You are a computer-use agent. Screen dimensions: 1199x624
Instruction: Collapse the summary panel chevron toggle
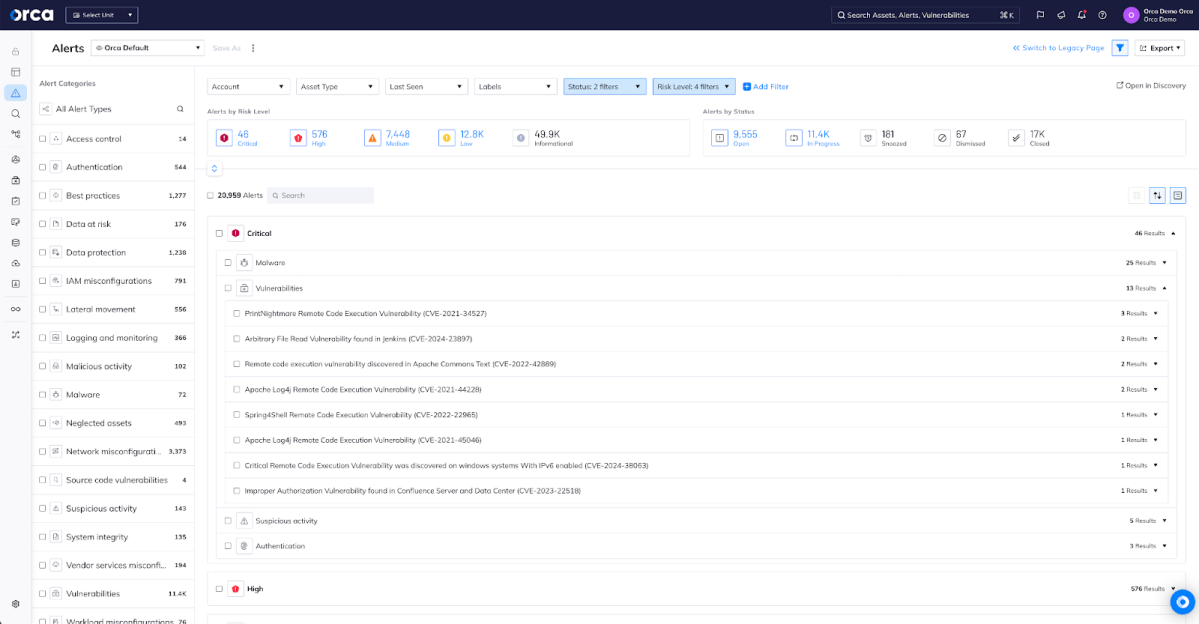214,168
